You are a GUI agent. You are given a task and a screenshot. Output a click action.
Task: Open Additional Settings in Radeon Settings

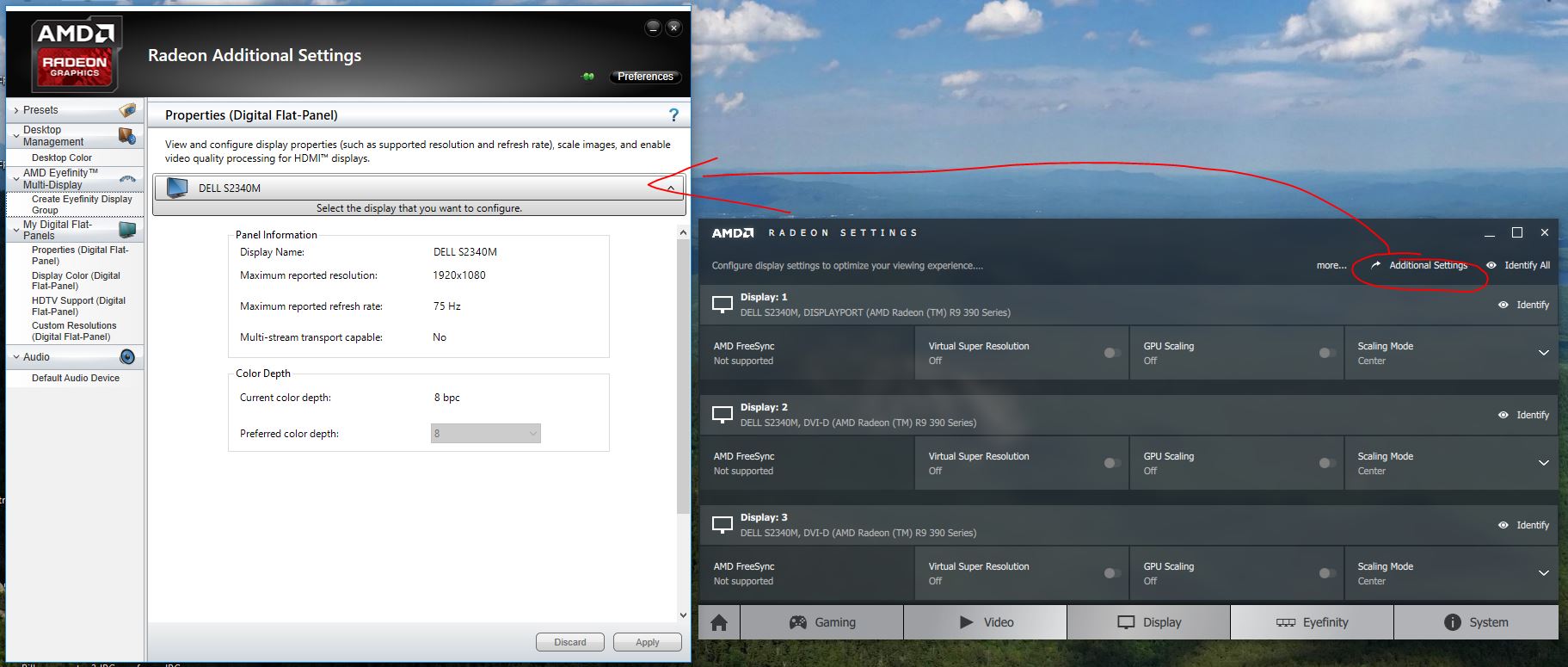click(x=1419, y=265)
